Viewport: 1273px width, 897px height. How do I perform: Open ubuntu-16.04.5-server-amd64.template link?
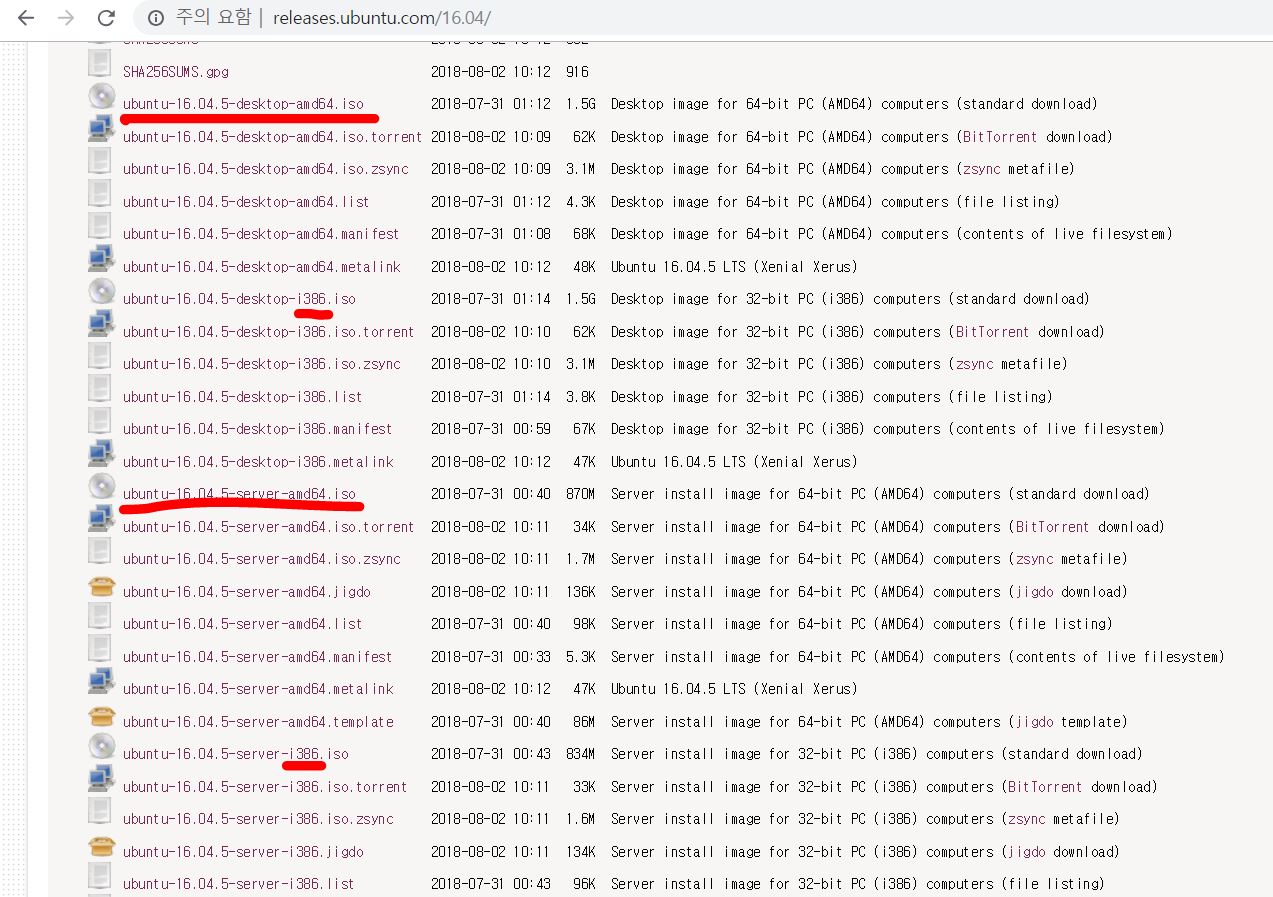[258, 722]
